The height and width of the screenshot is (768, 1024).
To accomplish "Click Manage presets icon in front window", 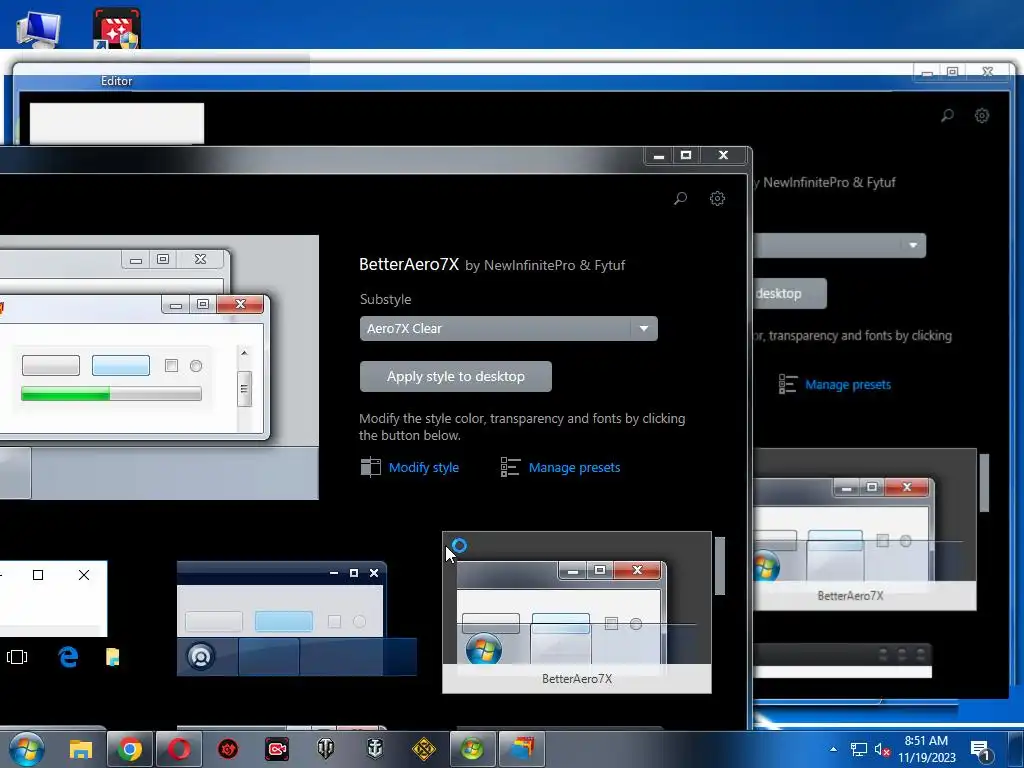I will [x=510, y=467].
